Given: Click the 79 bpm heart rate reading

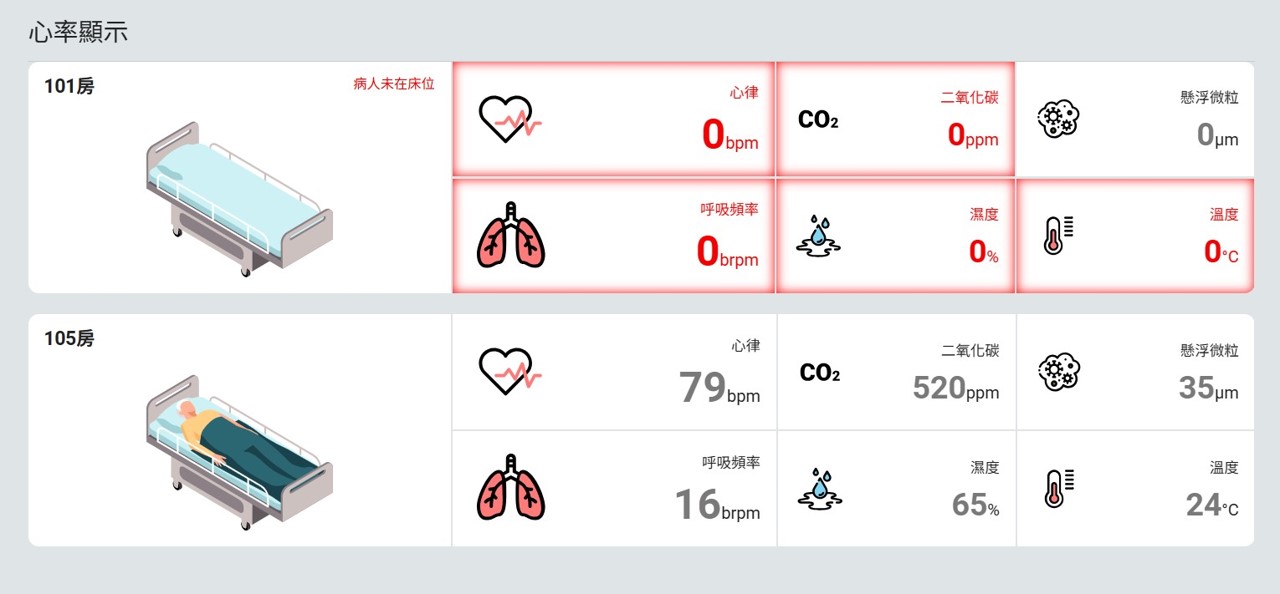Looking at the screenshot, I should pos(719,387).
